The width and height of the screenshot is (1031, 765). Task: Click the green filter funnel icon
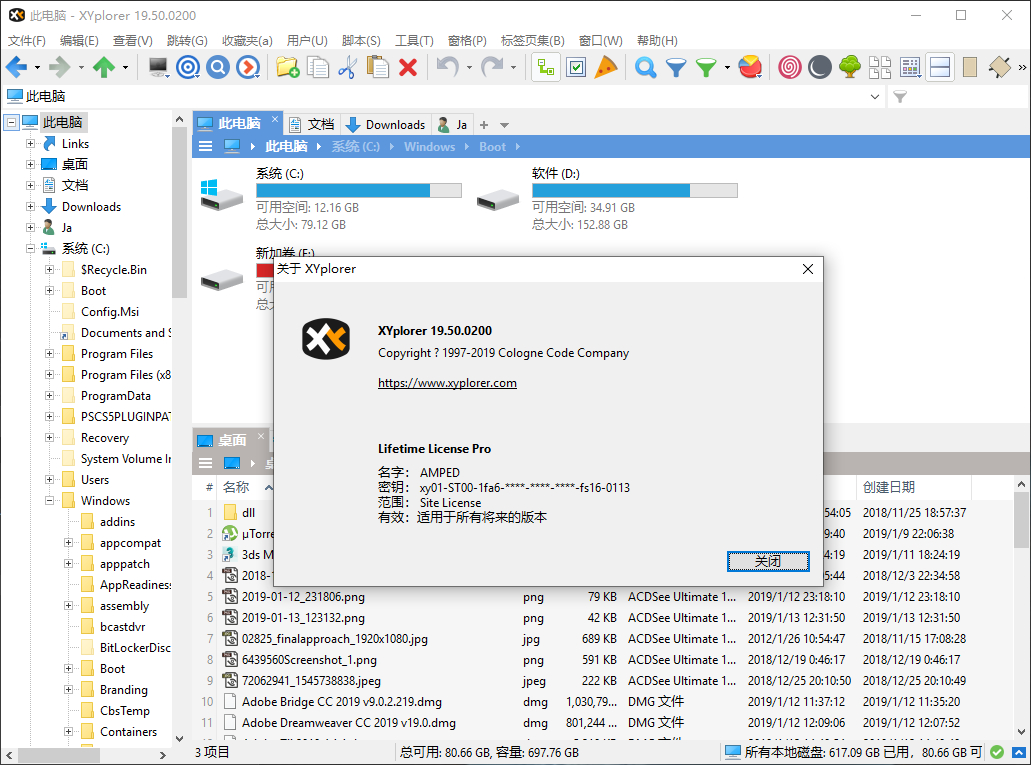coord(706,67)
